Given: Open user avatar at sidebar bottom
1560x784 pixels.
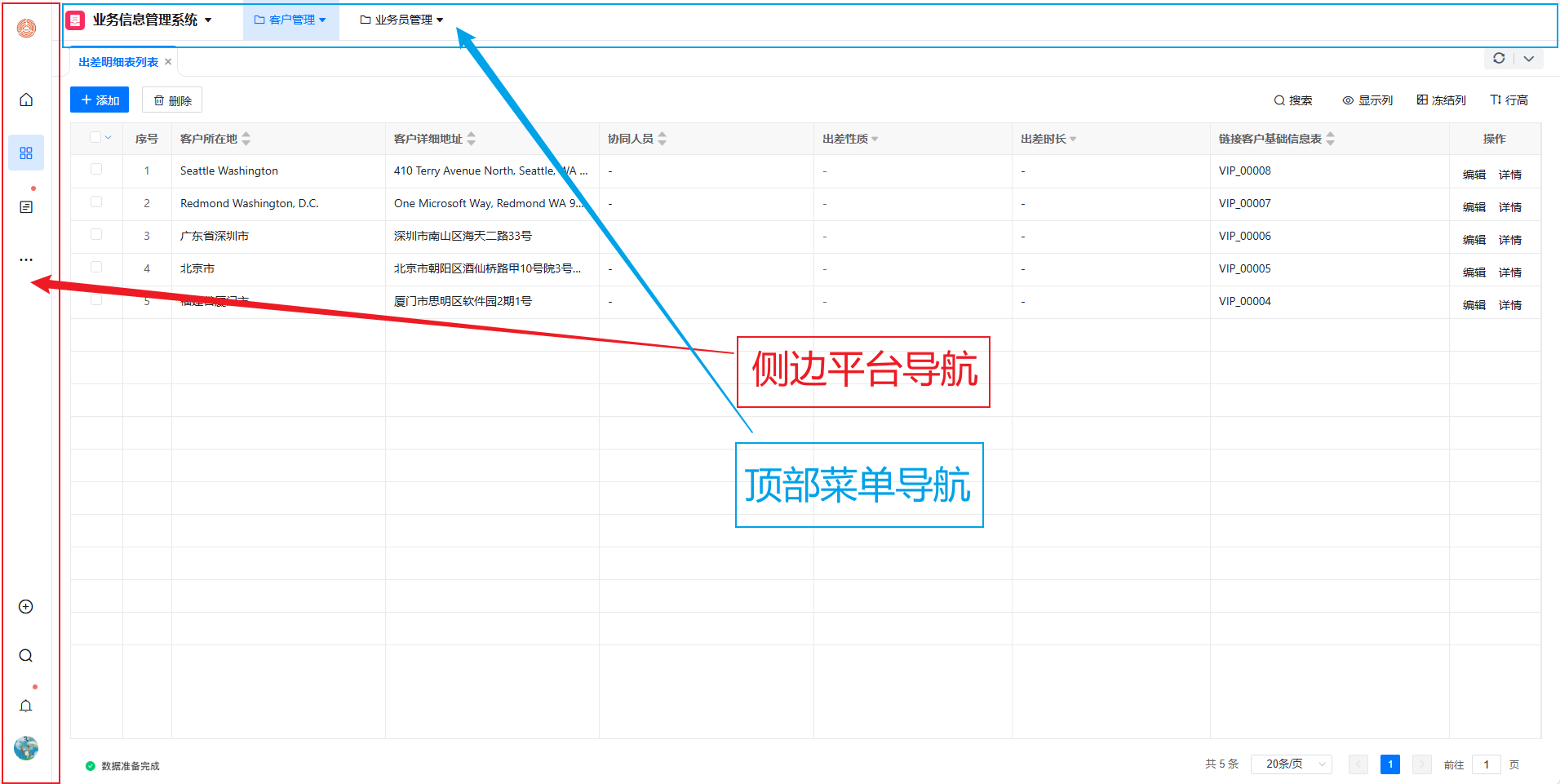Looking at the screenshot, I should [26, 748].
